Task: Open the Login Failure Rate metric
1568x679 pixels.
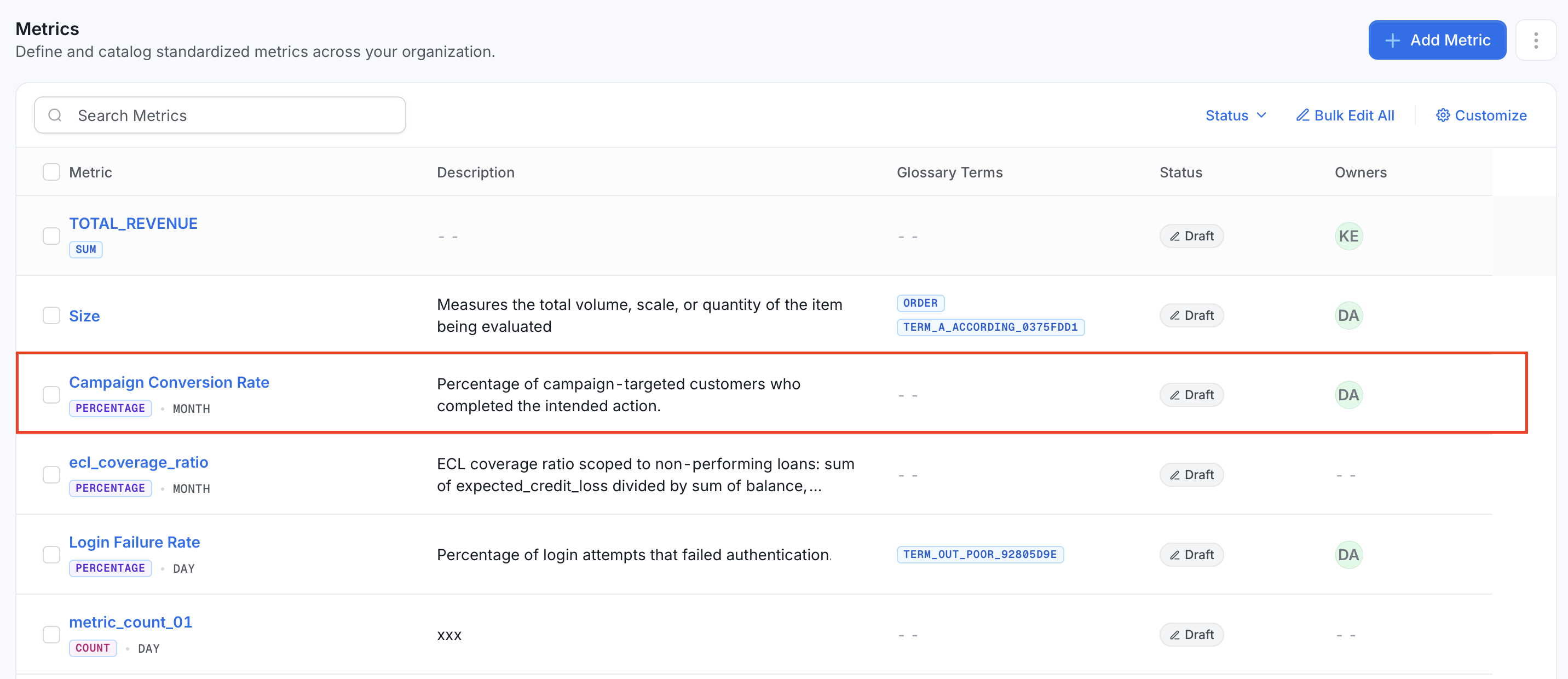Action: [x=135, y=542]
